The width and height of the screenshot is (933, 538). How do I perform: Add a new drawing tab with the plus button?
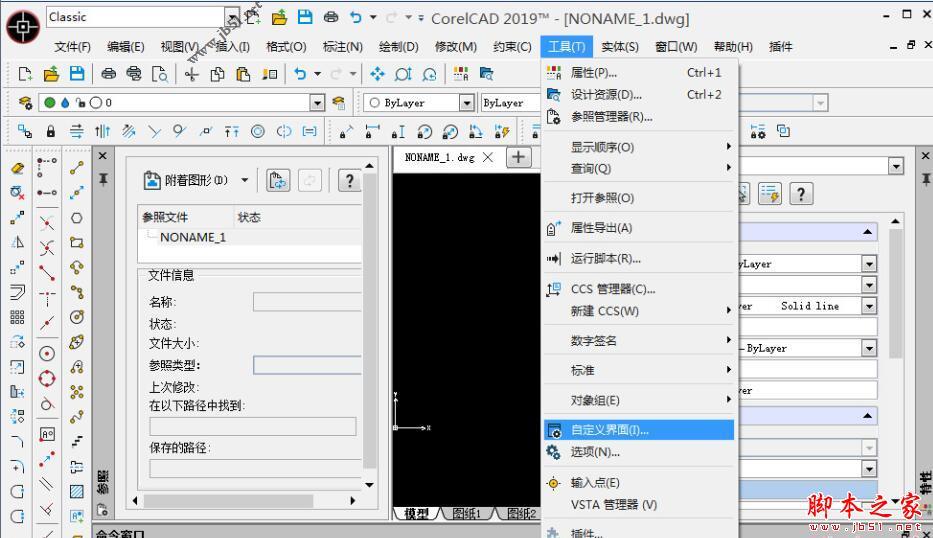(518, 157)
